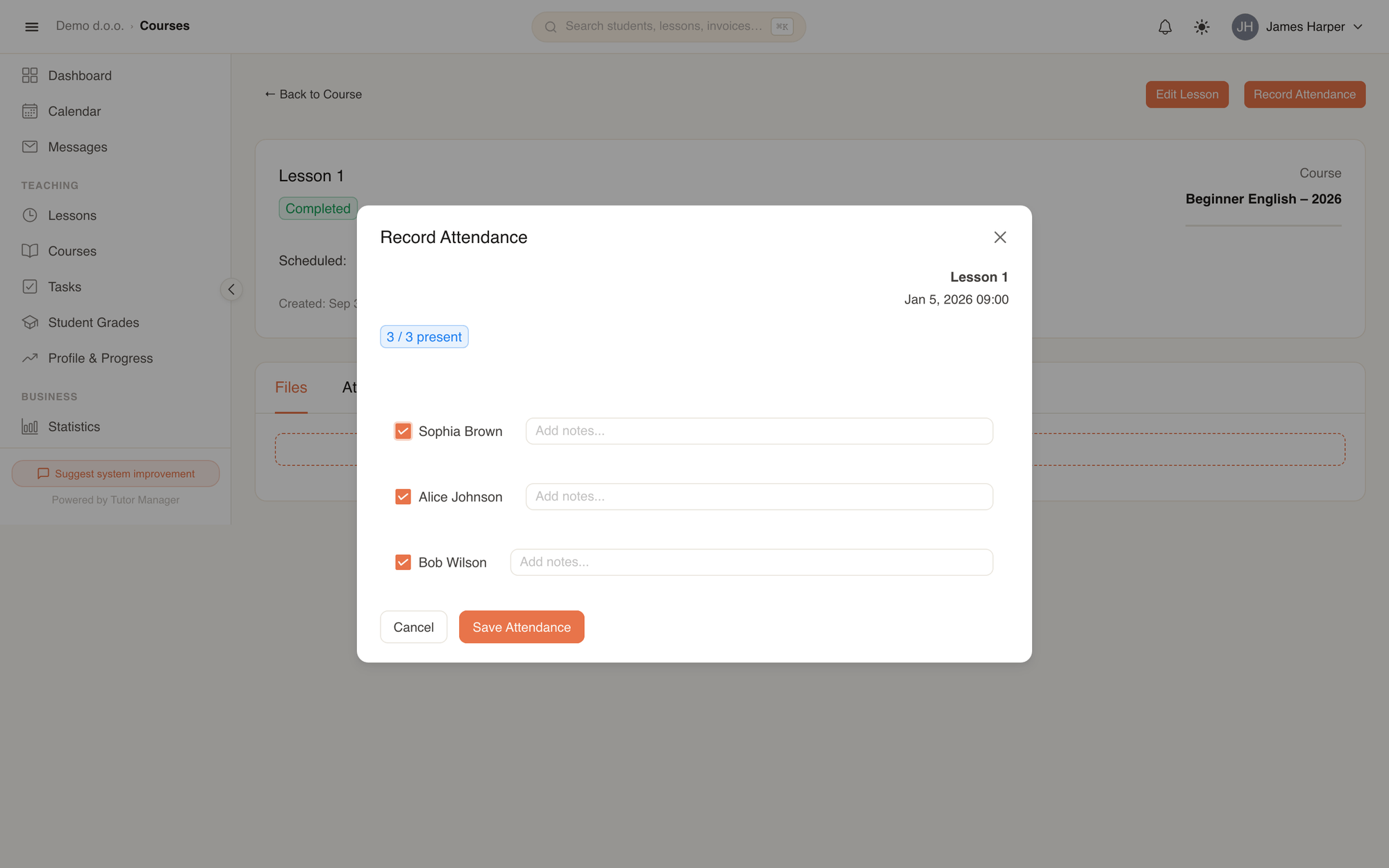Screen dimensions: 1389x868
Task: Uncheck Bob Wilson's attendance checkbox
Action: pos(403,562)
